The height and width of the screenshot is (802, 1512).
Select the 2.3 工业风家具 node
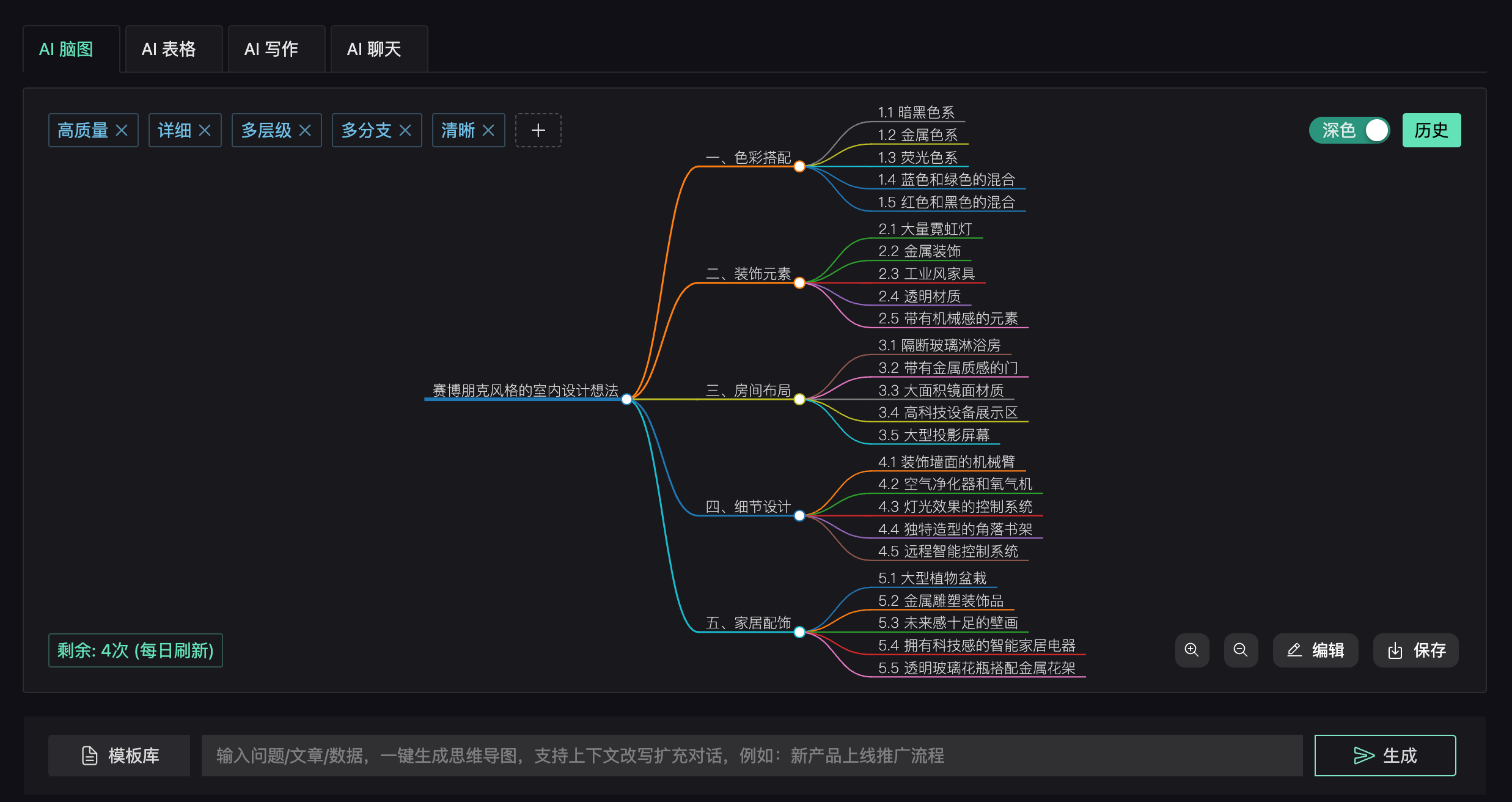point(927,274)
